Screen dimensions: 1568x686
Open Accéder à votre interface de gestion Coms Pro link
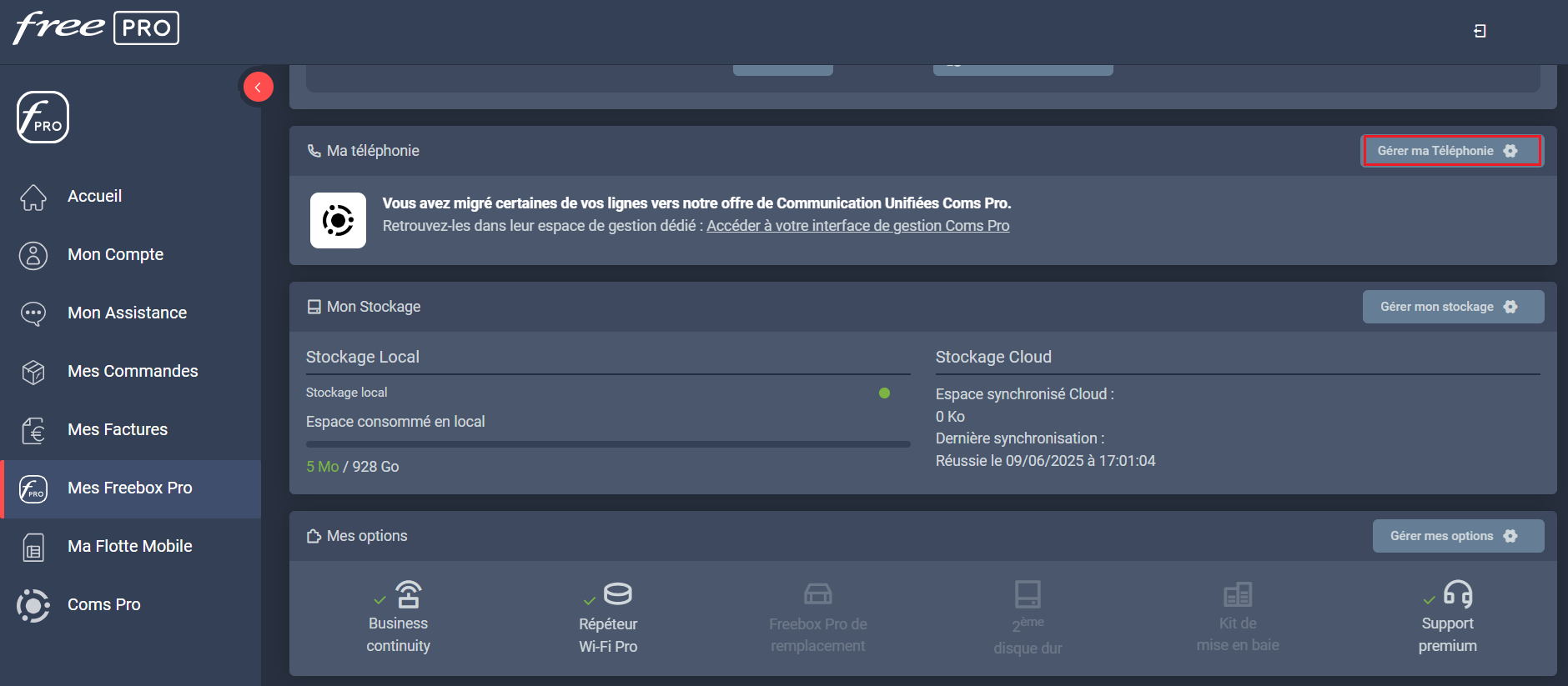pyautogui.click(x=858, y=226)
